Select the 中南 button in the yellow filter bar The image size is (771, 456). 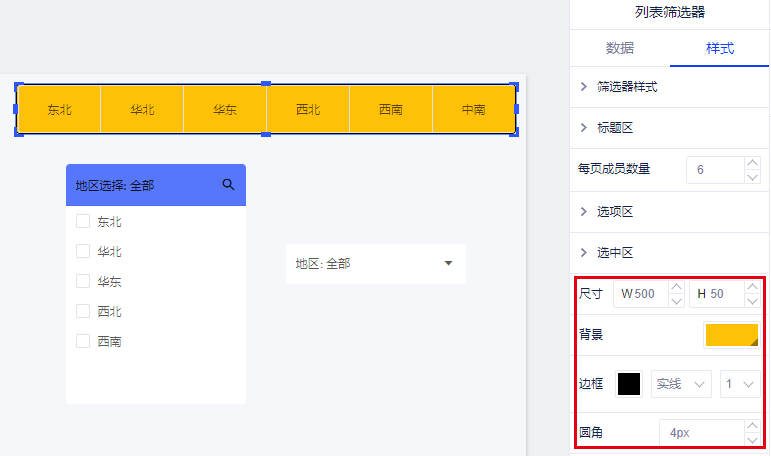(x=473, y=109)
